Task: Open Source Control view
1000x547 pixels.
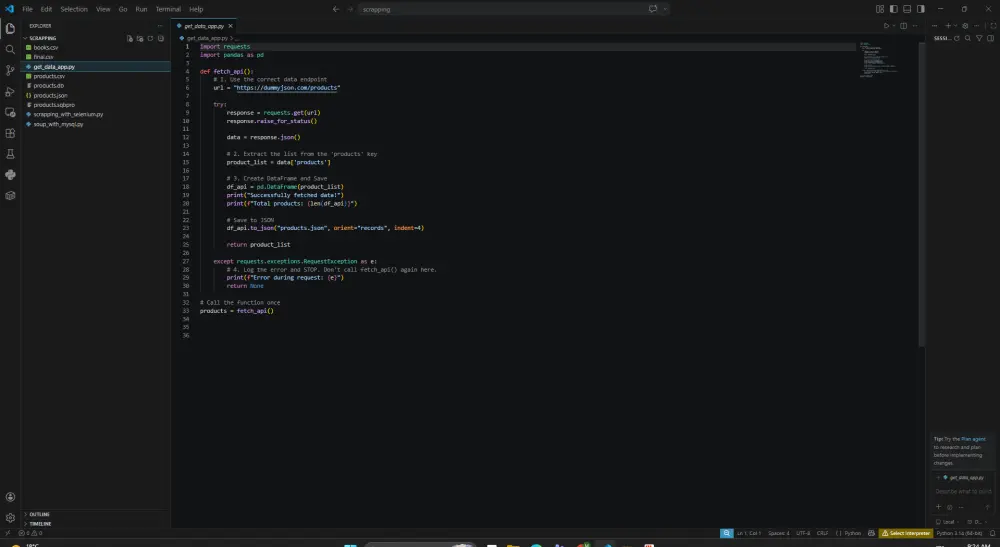Action: click(x=10, y=71)
